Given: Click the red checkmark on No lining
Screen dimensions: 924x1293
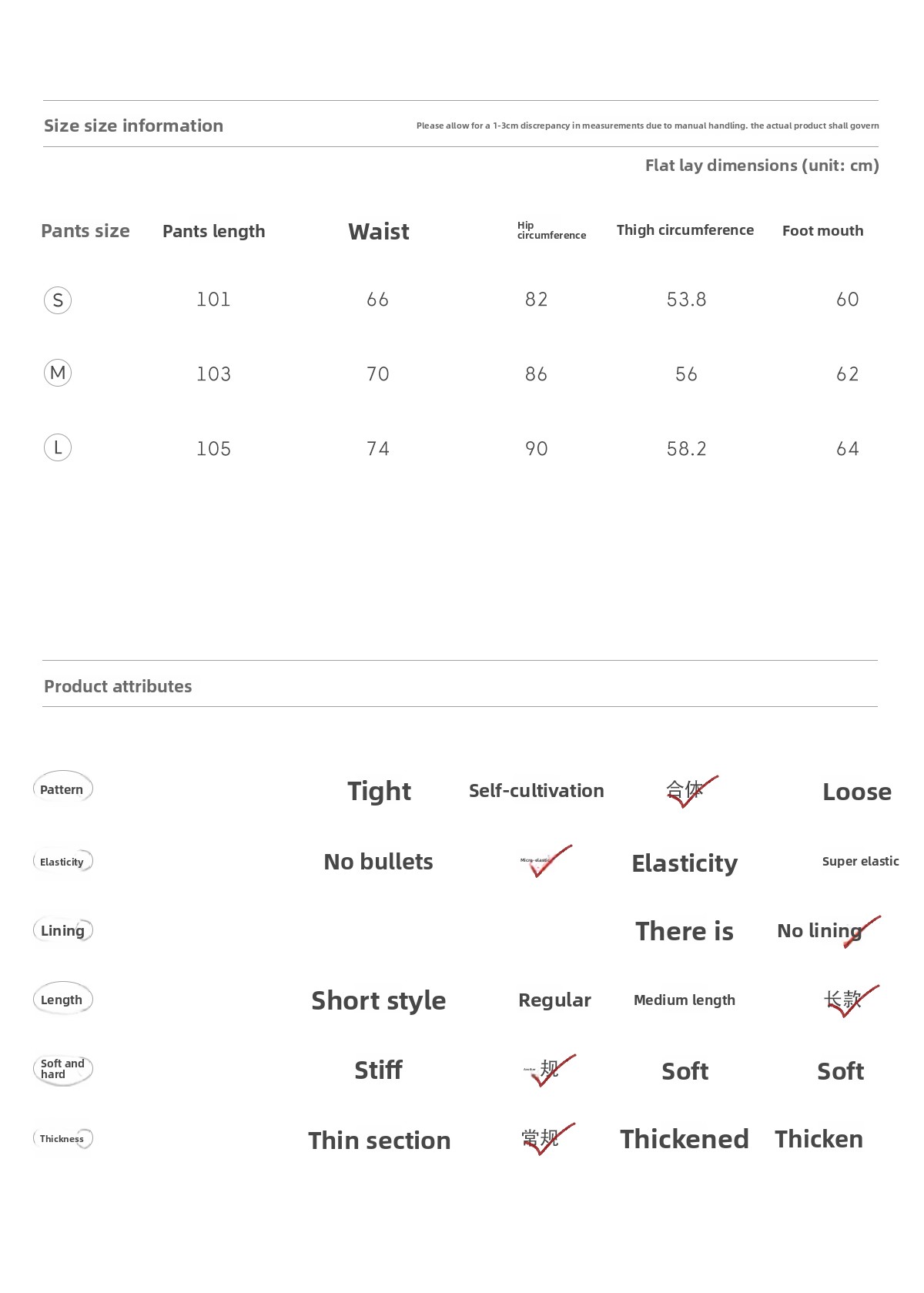Looking at the screenshot, I should (862, 932).
